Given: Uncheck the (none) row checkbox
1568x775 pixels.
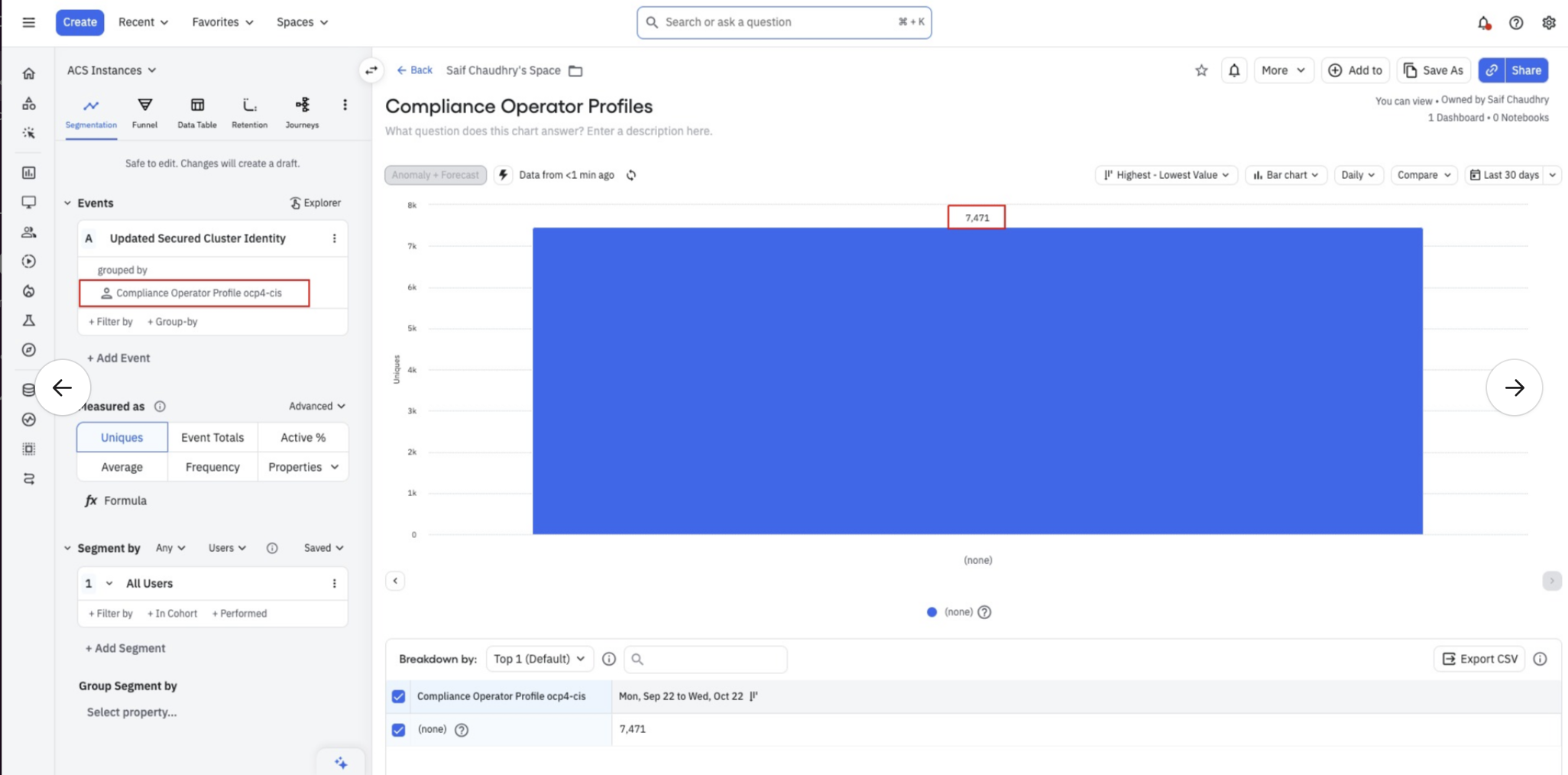Looking at the screenshot, I should 399,730.
